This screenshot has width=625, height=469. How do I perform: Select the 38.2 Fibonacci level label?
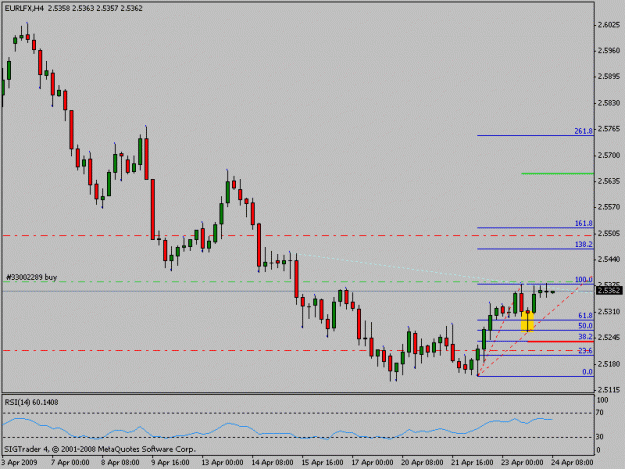pos(586,337)
